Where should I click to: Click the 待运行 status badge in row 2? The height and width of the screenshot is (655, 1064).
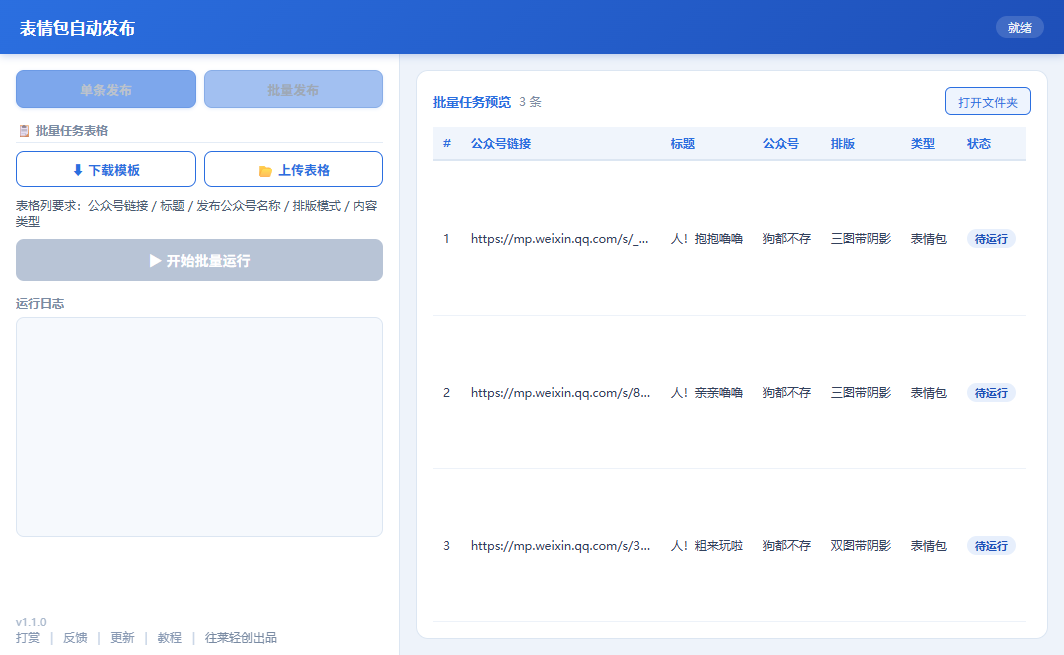[991, 393]
